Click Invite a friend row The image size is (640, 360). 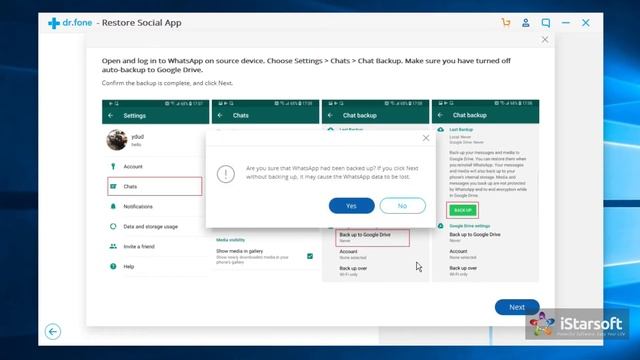(156, 247)
